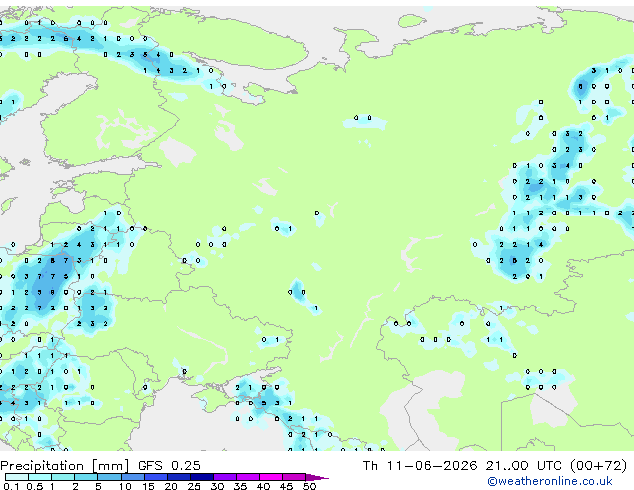Screen dimensions: 634x490
Task: Click the legend value '0.5'
Action: (34, 486)
